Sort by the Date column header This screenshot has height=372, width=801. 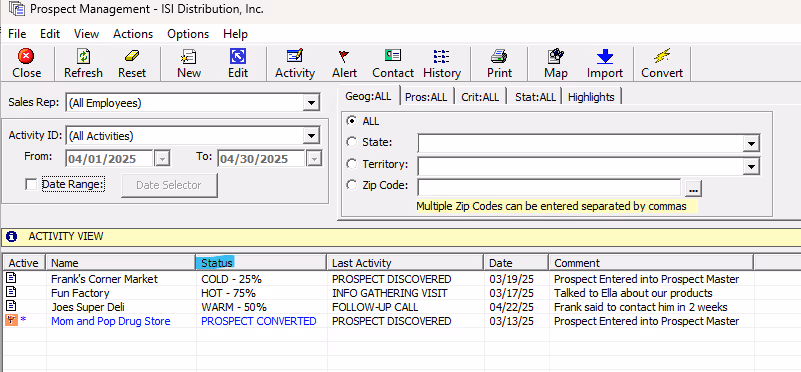coord(516,263)
